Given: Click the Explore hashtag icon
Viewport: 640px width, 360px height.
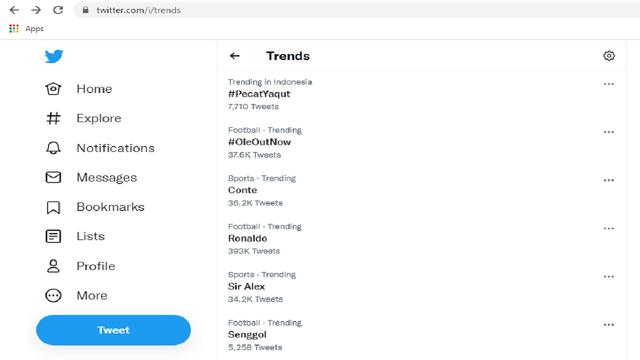Looking at the screenshot, I should pos(53,118).
